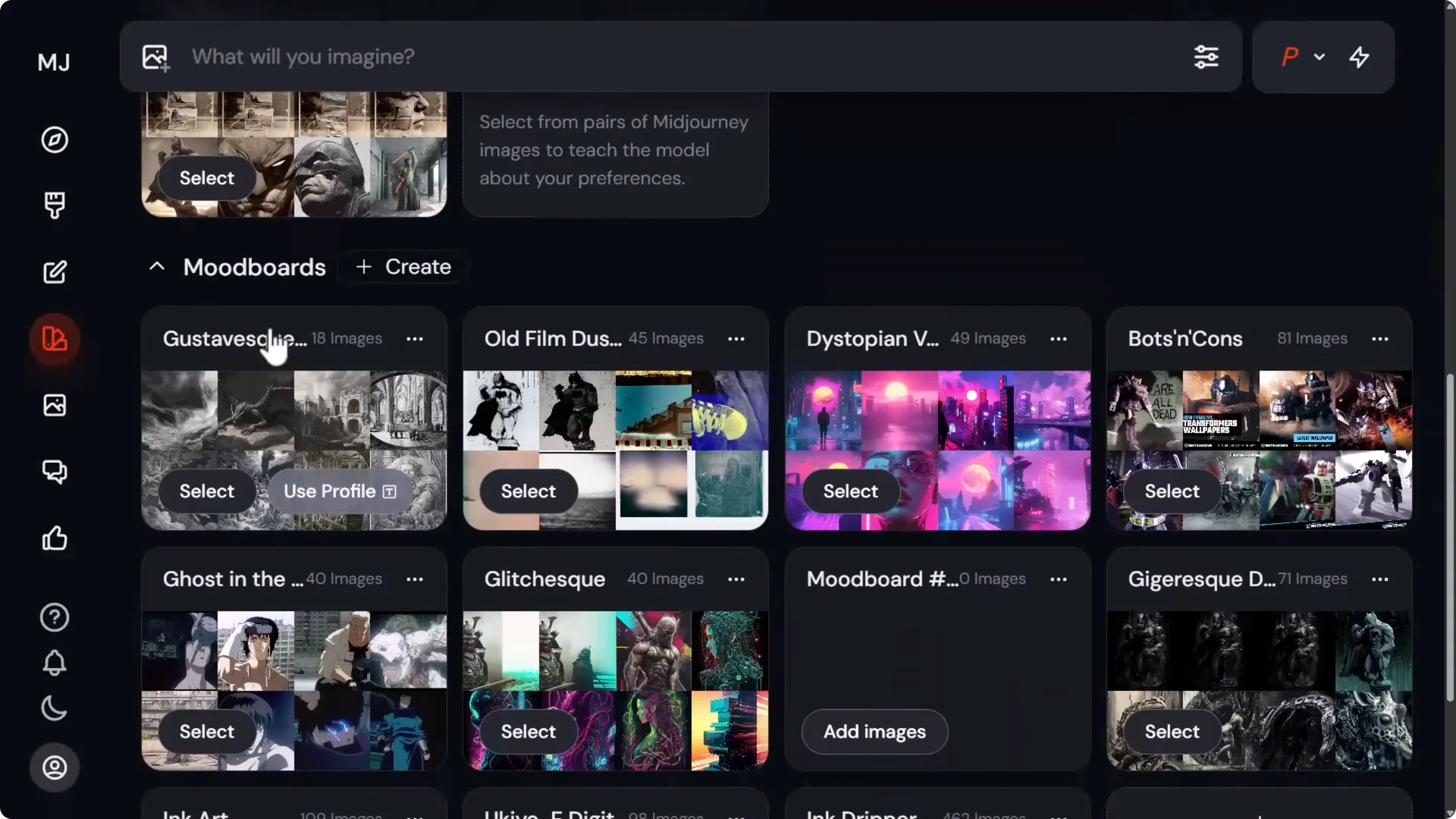Image resolution: width=1456 pixels, height=819 pixels.
Task: Toggle dark mode with the moon icon
Action: (x=54, y=709)
